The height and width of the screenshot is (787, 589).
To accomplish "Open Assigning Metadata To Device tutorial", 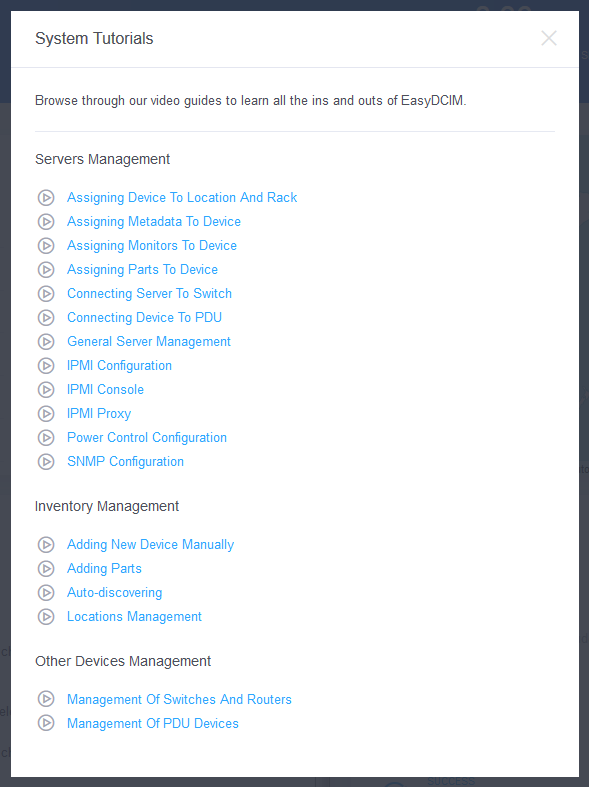I will (x=154, y=221).
